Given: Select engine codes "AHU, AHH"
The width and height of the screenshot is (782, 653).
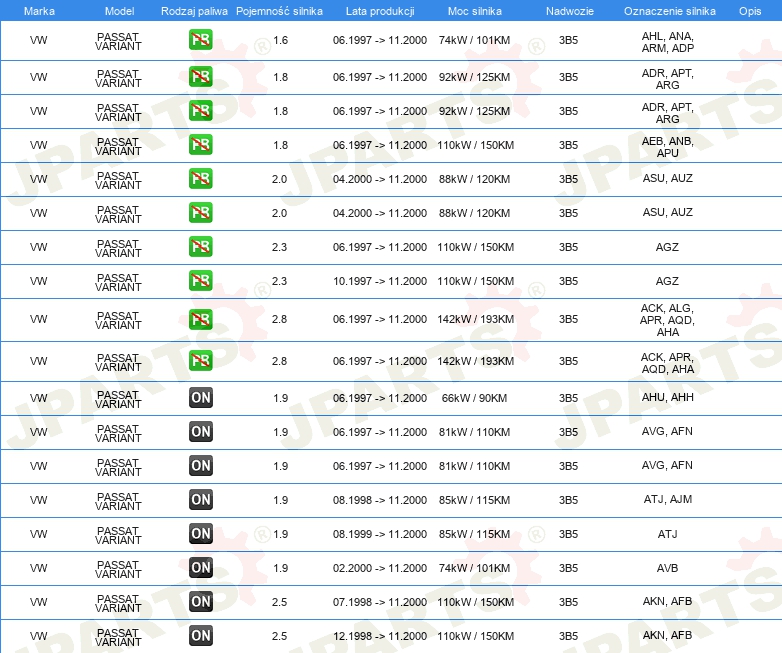Looking at the screenshot, I should coord(667,397).
